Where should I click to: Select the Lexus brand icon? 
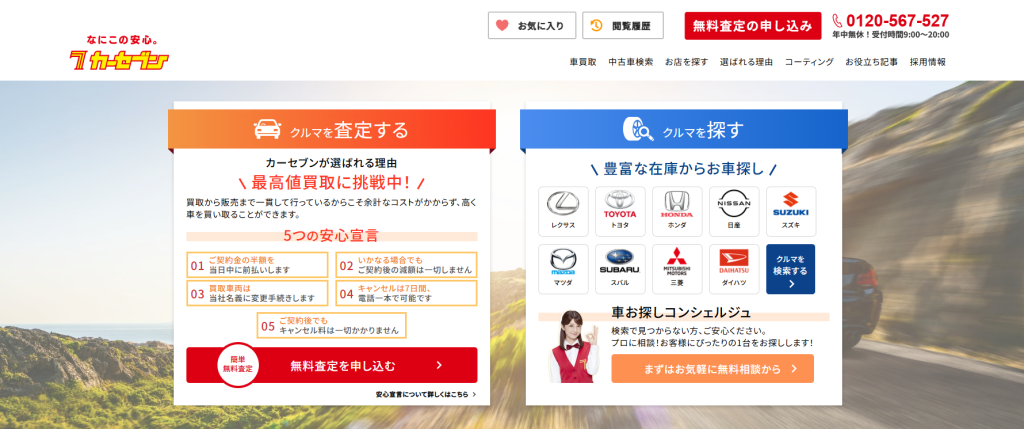563,211
